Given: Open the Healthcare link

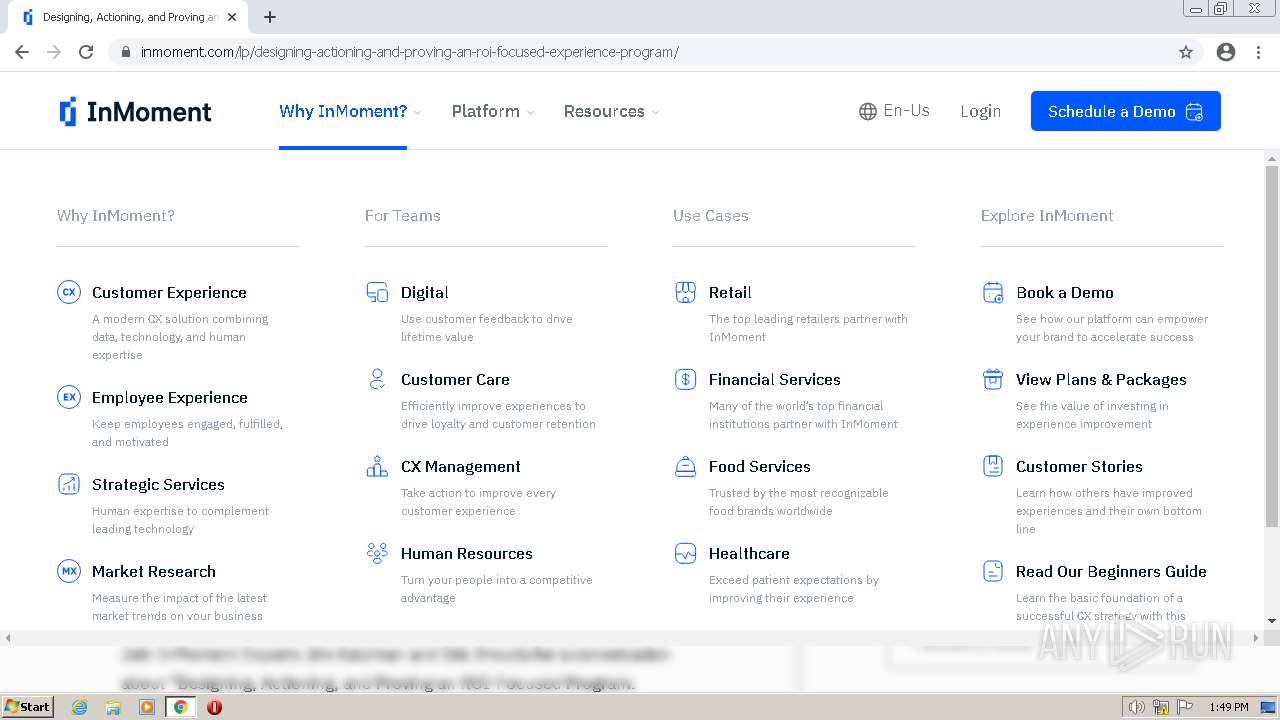Looking at the screenshot, I should point(749,553).
